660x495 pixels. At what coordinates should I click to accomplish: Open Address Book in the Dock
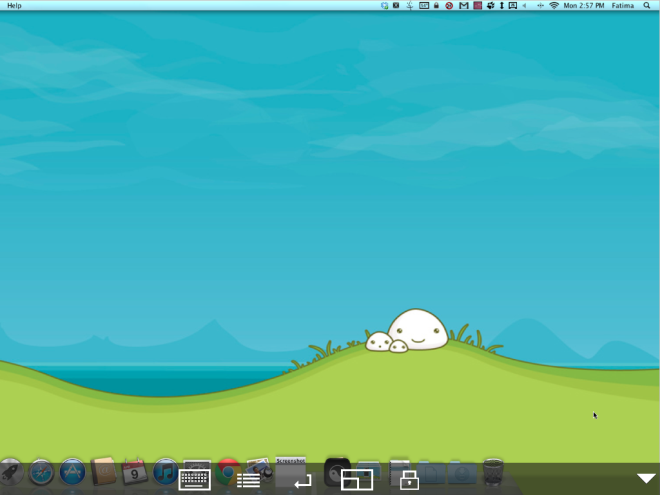(103, 471)
